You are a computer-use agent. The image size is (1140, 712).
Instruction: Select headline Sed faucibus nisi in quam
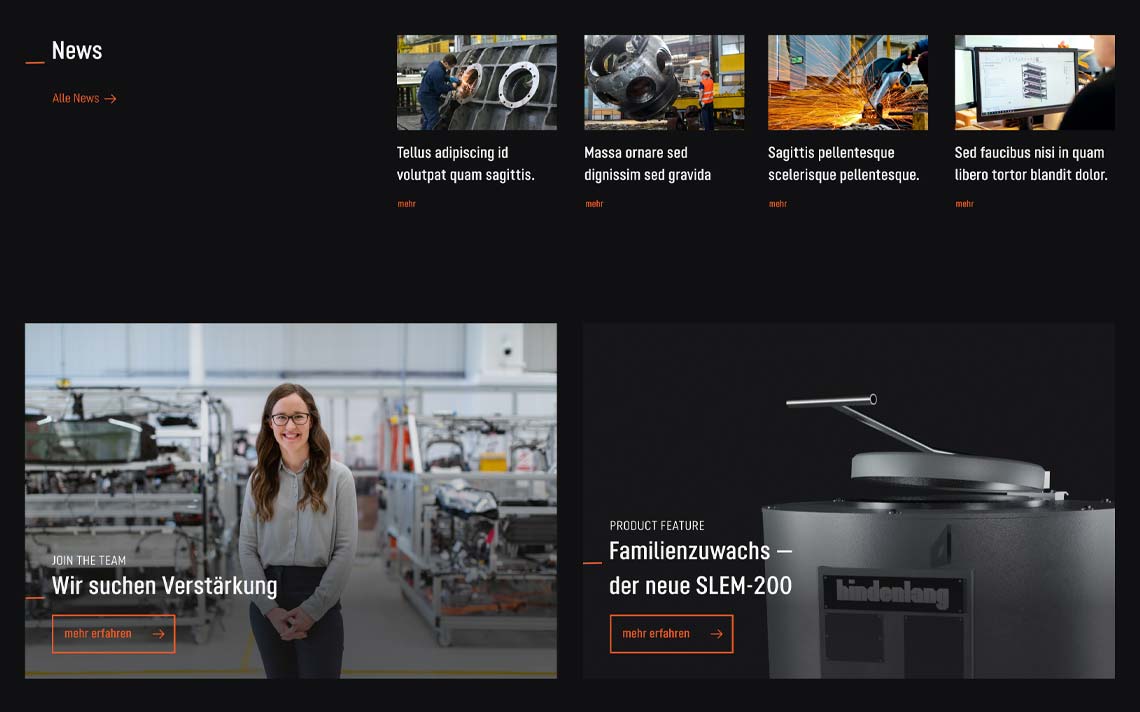tap(1031, 164)
